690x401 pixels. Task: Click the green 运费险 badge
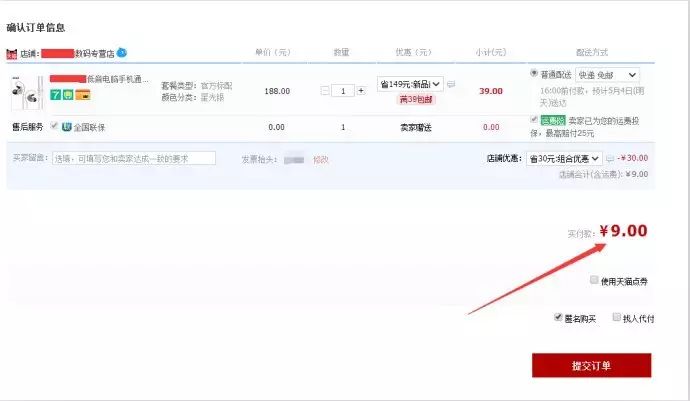pyautogui.click(x=553, y=120)
